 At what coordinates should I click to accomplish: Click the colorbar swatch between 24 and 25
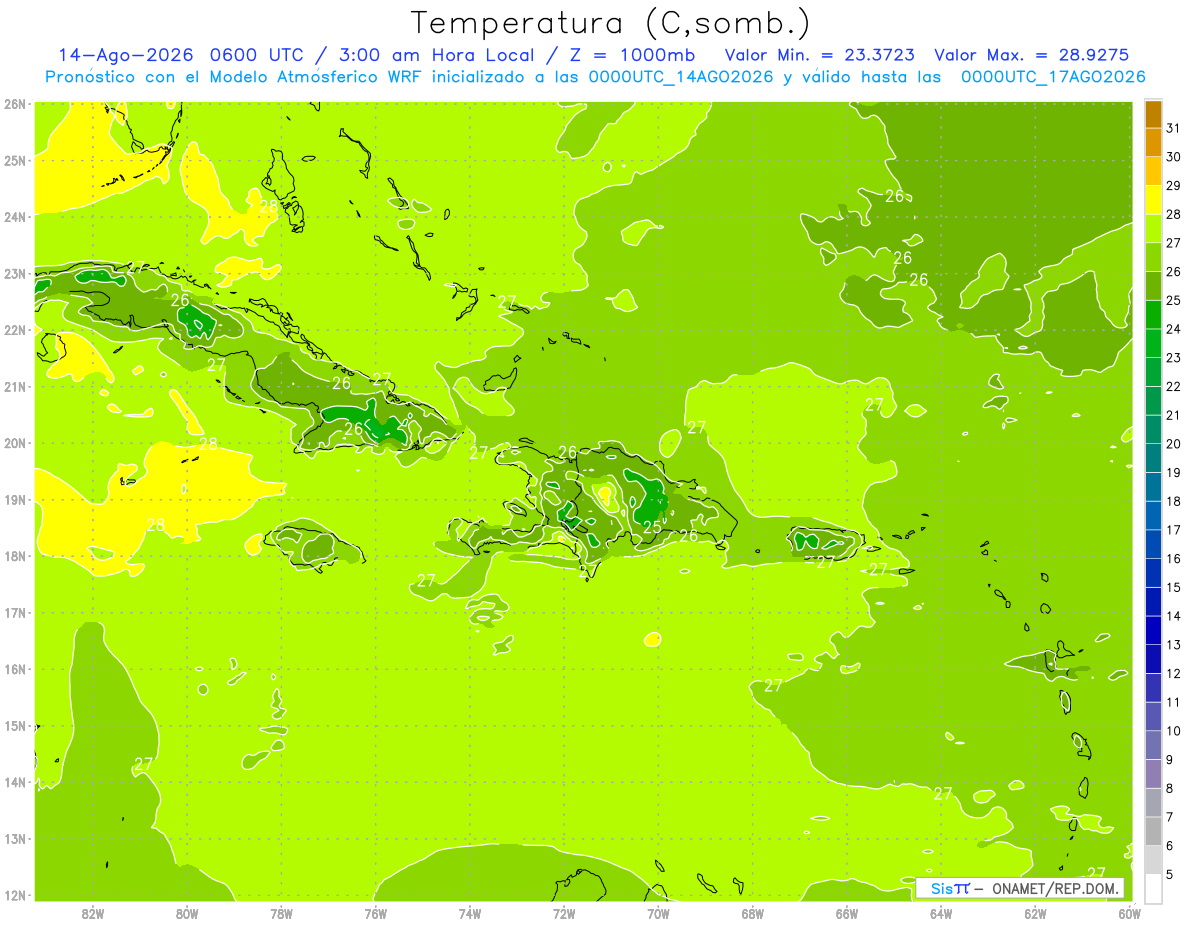pyautogui.click(x=1153, y=315)
